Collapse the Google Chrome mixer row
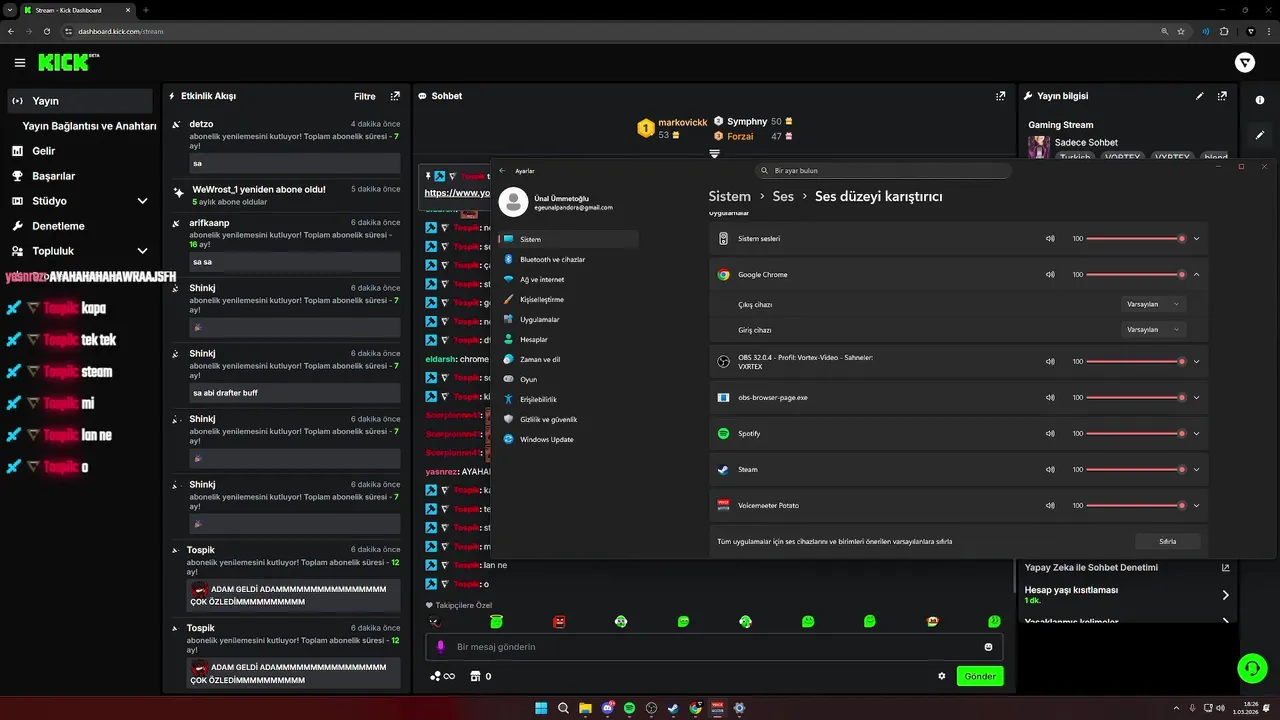The height and width of the screenshot is (720, 1280). click(1196, 274)
